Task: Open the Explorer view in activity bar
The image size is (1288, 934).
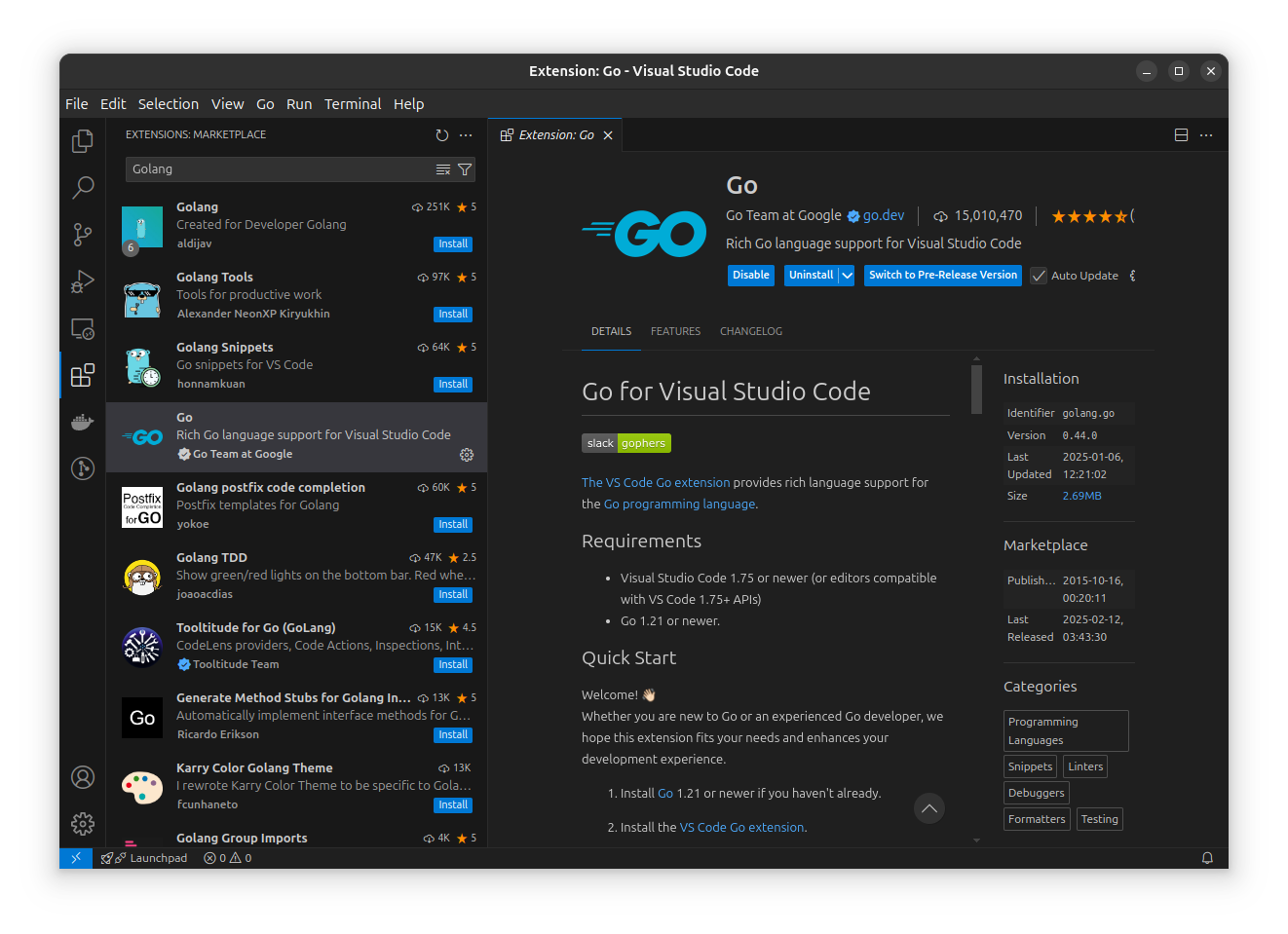Action: point(83,141)
